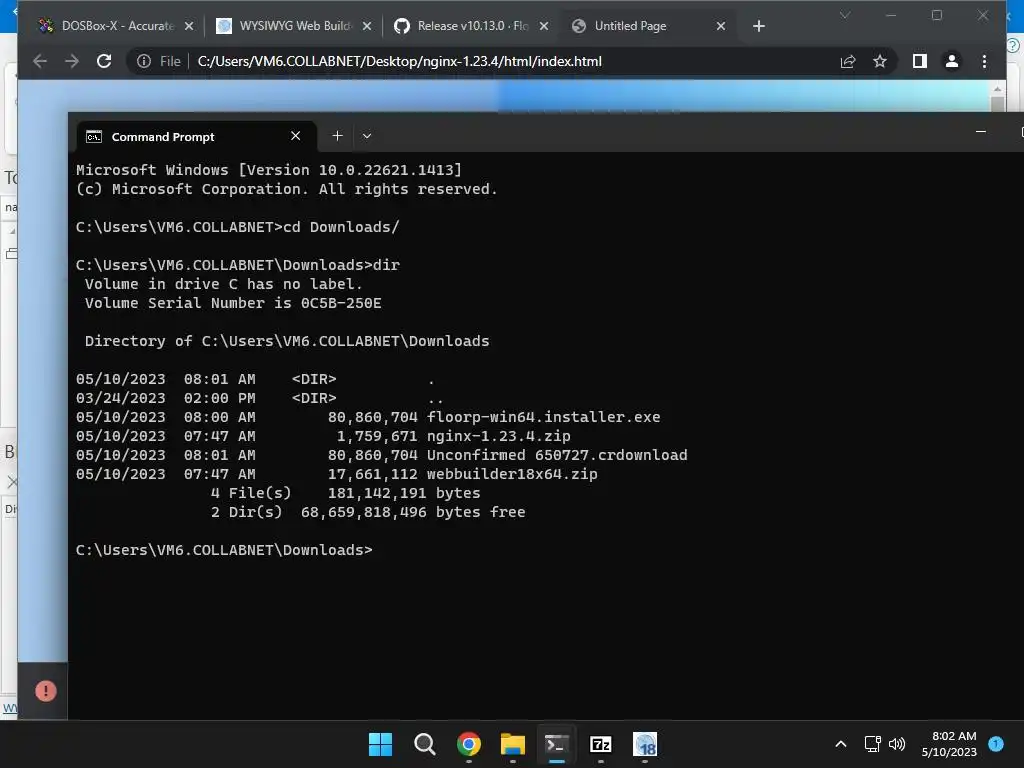Open the notification center badge
The width and height of the screenshot is (1024, 768).
click(996, 743)
